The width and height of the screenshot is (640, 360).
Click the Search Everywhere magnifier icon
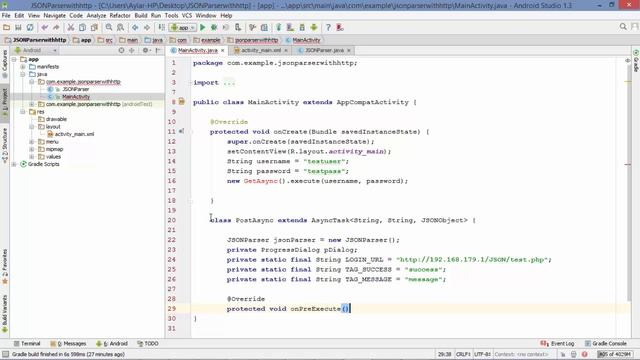(x=623, y=27)
